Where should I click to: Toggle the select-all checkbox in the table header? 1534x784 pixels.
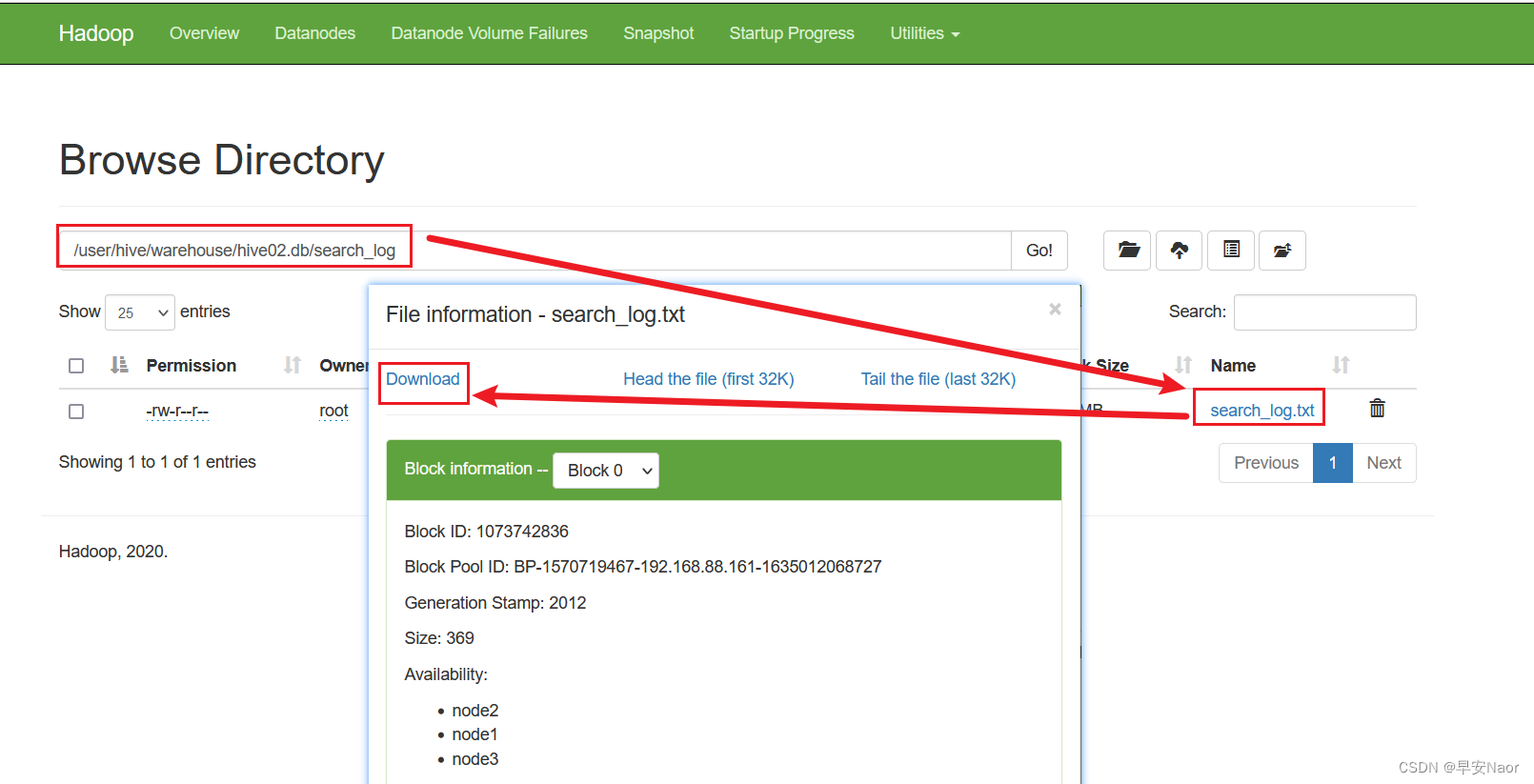(x=76, y=366)
